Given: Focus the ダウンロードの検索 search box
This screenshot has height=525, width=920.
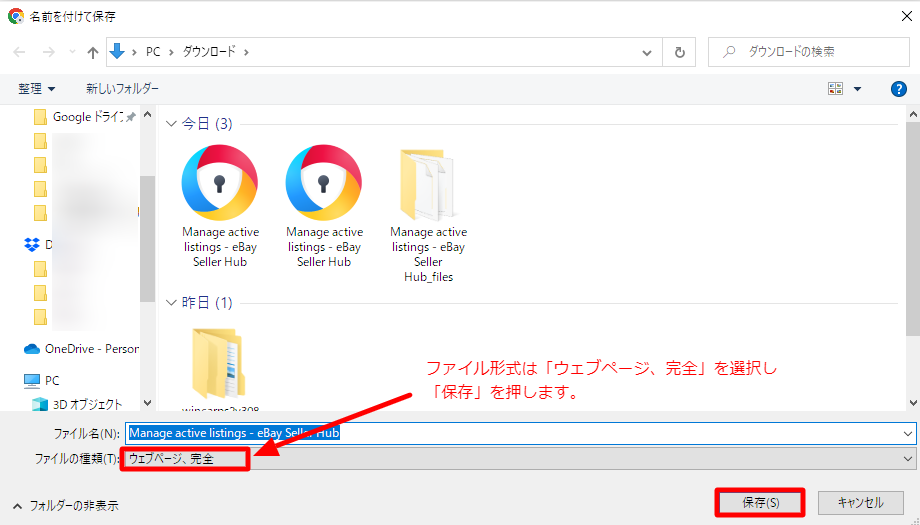Looking at the screenshot, I should 809,52.
